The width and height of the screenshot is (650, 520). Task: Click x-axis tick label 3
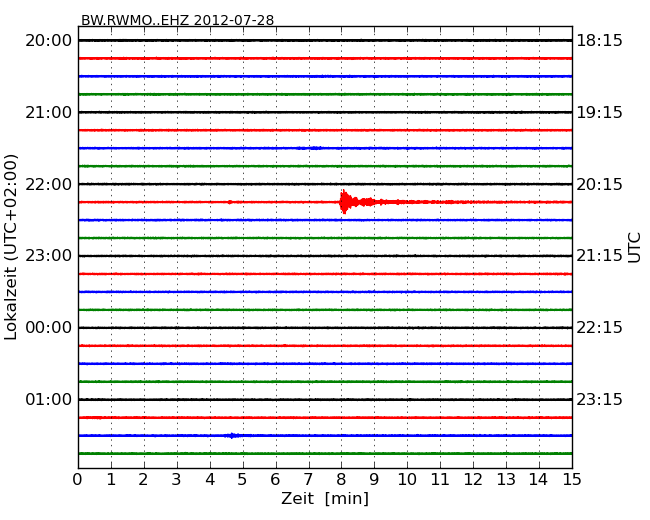click(x=176, y=480)
